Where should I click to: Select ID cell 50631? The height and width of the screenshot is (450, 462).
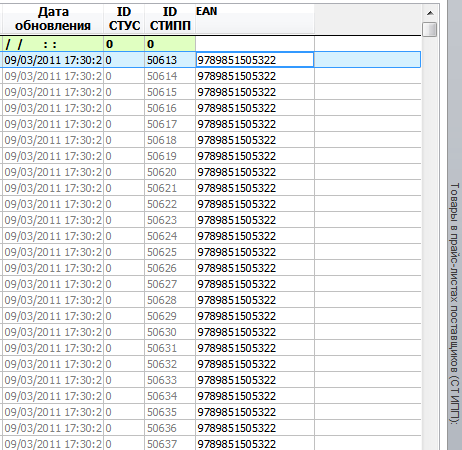tap(170, 348)
